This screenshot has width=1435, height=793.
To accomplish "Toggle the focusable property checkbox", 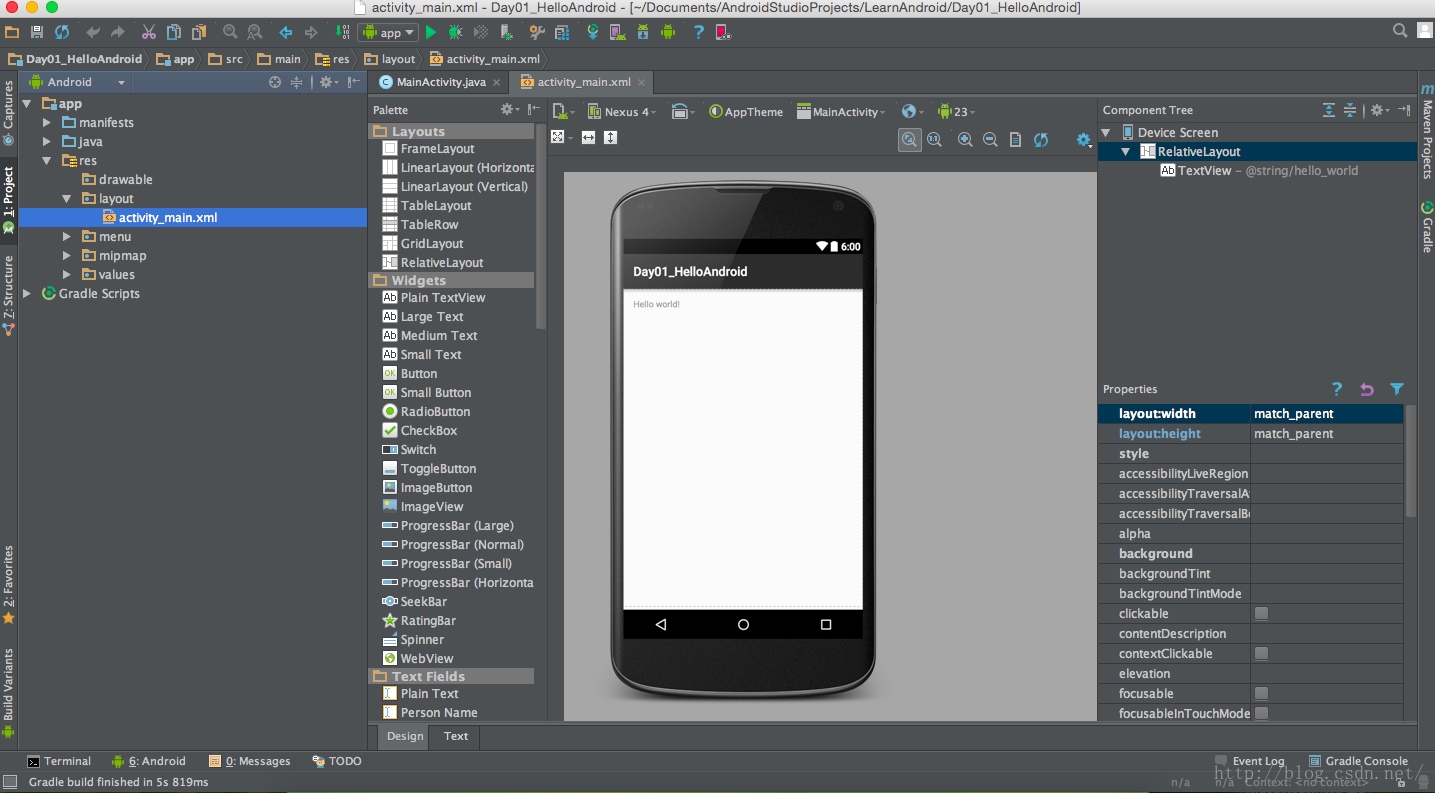I will point(1261,694).
